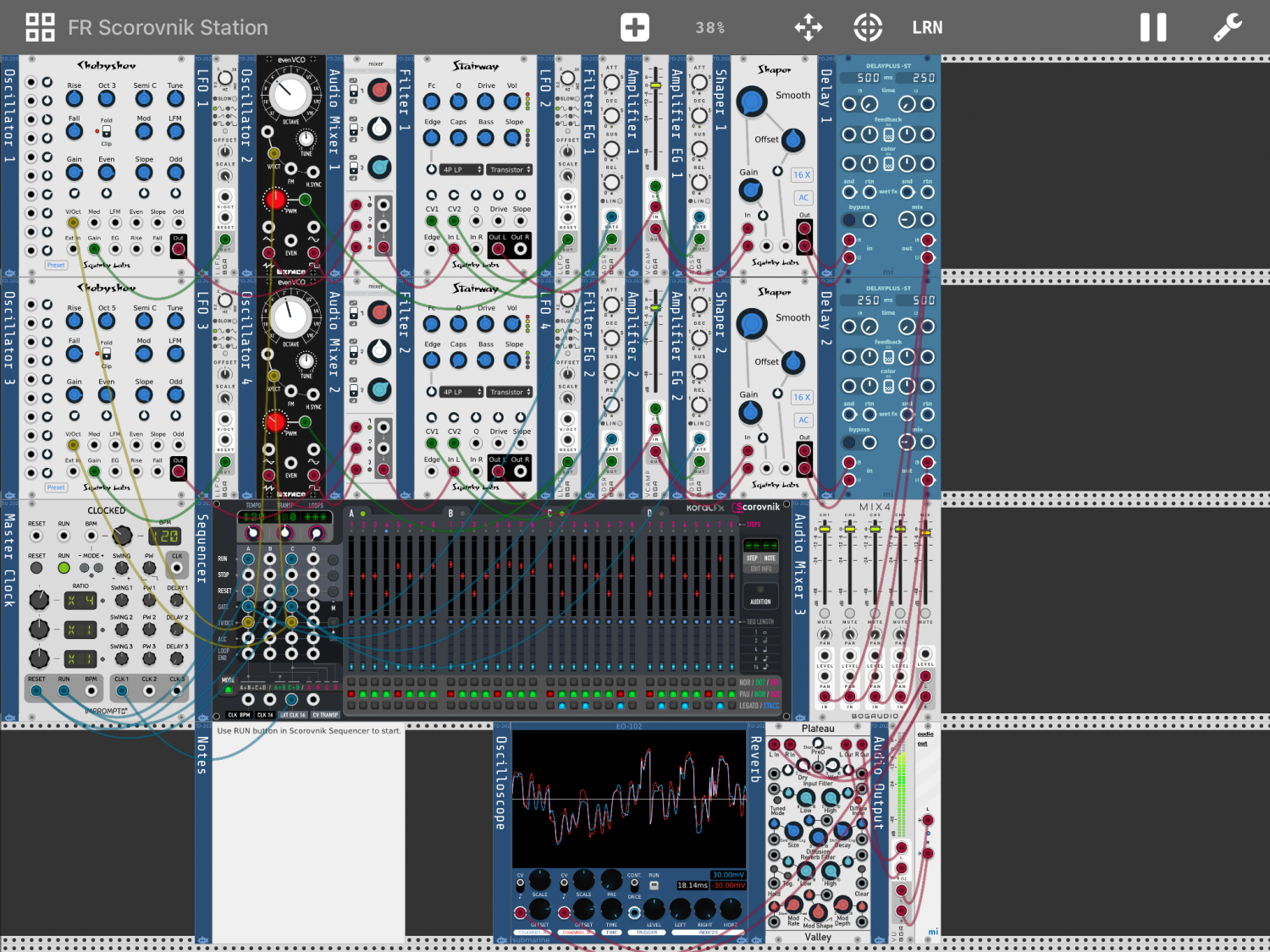This screenshot has width=1270, height=952.
Task: Click the Audition button in Scorovnik
Action: click(x=760, y=602)
